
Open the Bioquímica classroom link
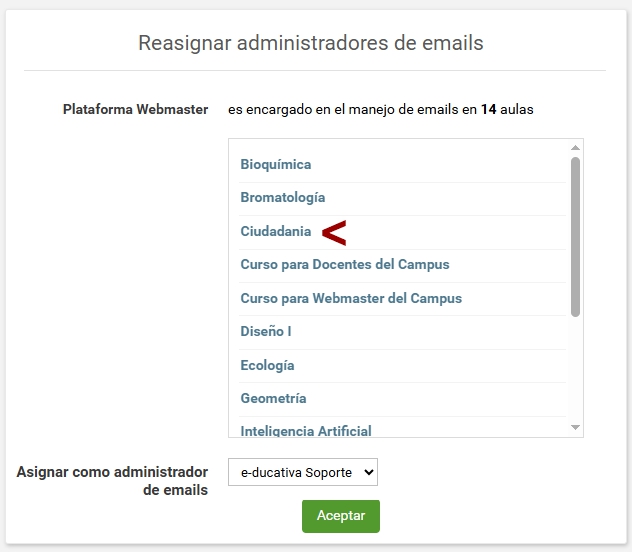point(276,165)
